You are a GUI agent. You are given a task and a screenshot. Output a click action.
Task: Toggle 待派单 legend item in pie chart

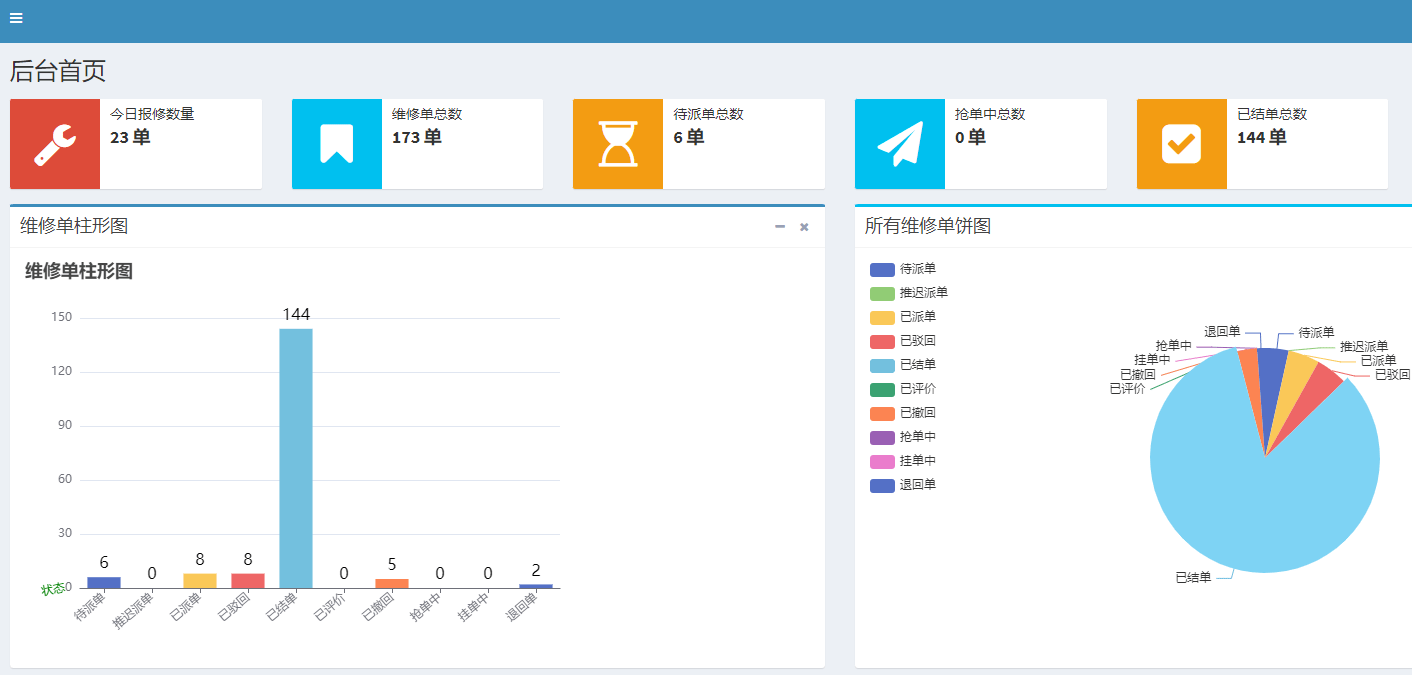point(903,269)
